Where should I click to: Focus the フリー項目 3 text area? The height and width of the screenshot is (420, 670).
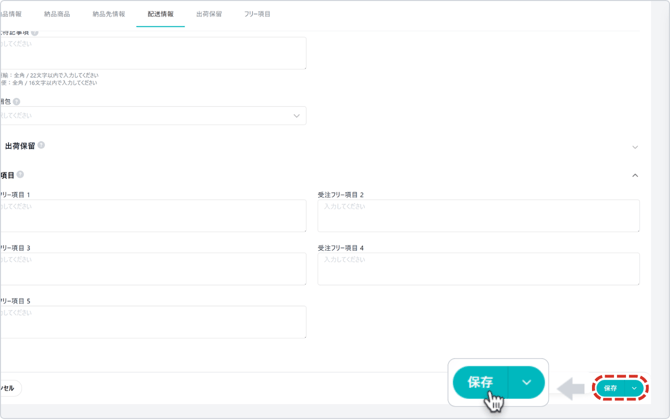pos(153,269)
